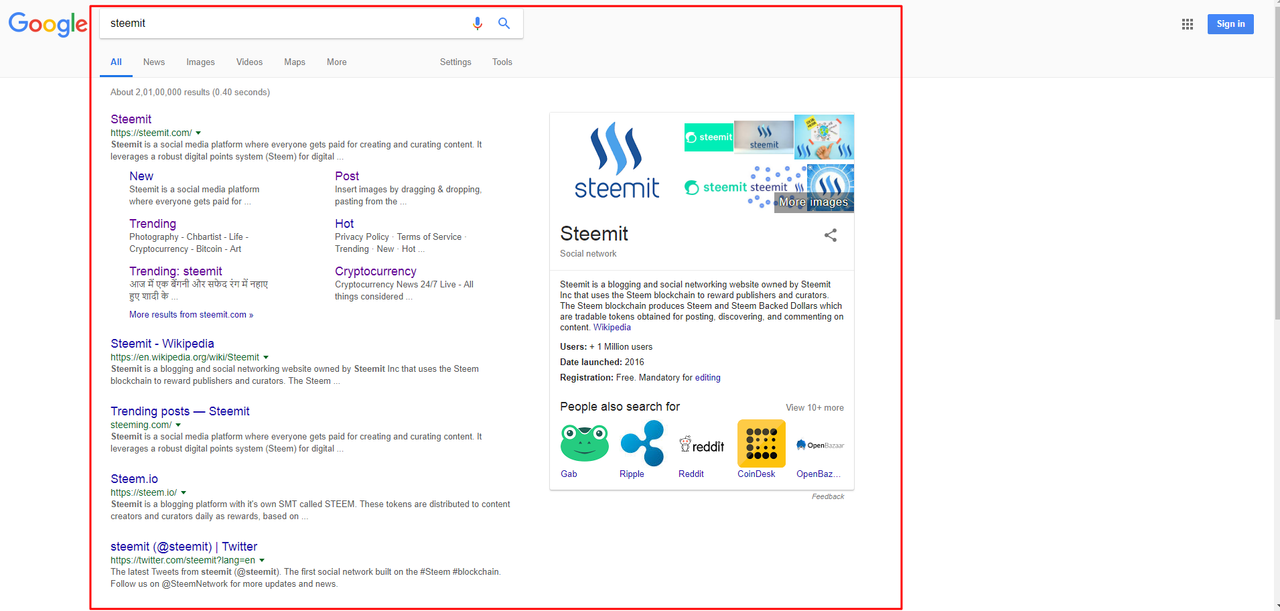The width and height of the screenshot is (1280, 611).
Task: Open the Ripple logo icon
Action: (642, 443)
